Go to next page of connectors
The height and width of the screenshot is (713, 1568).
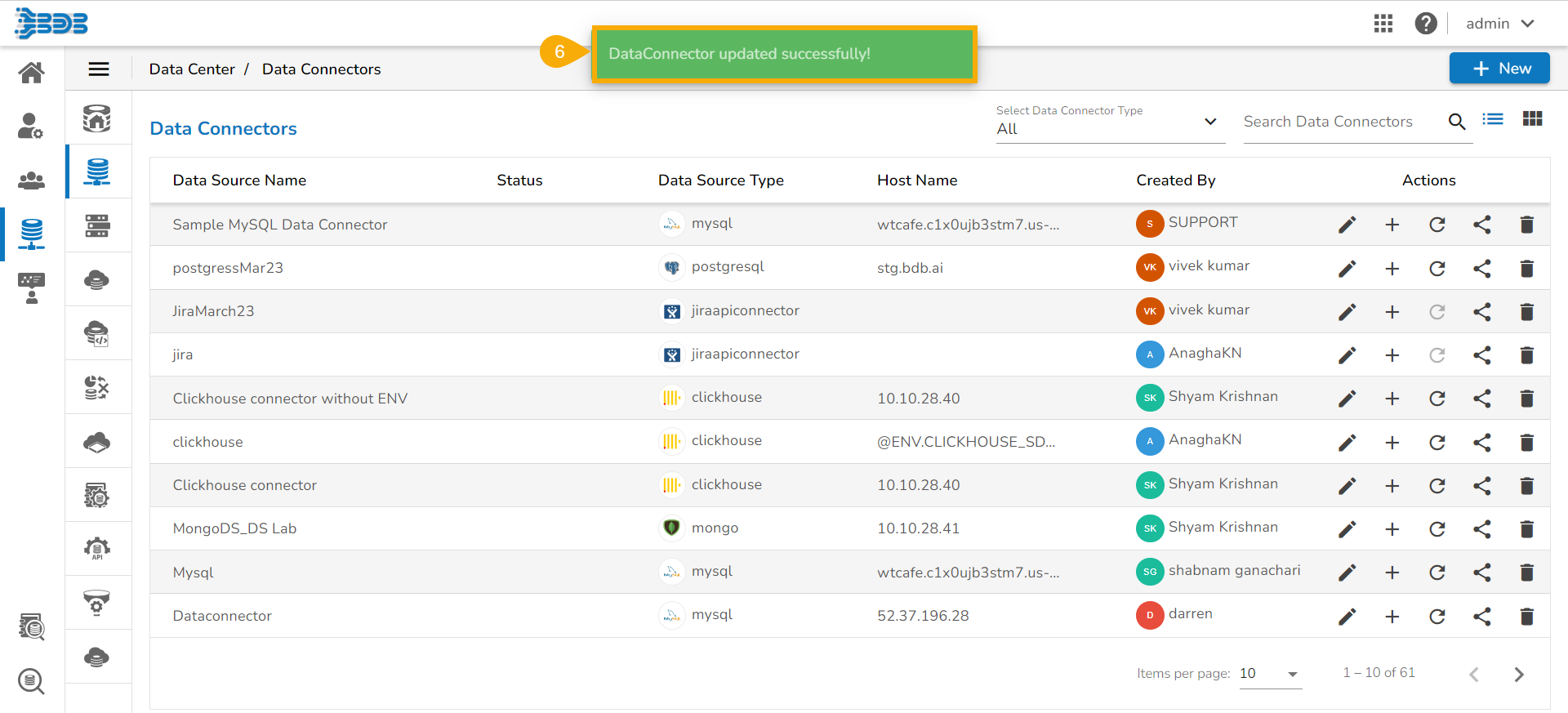click(x=1518, y=675)
